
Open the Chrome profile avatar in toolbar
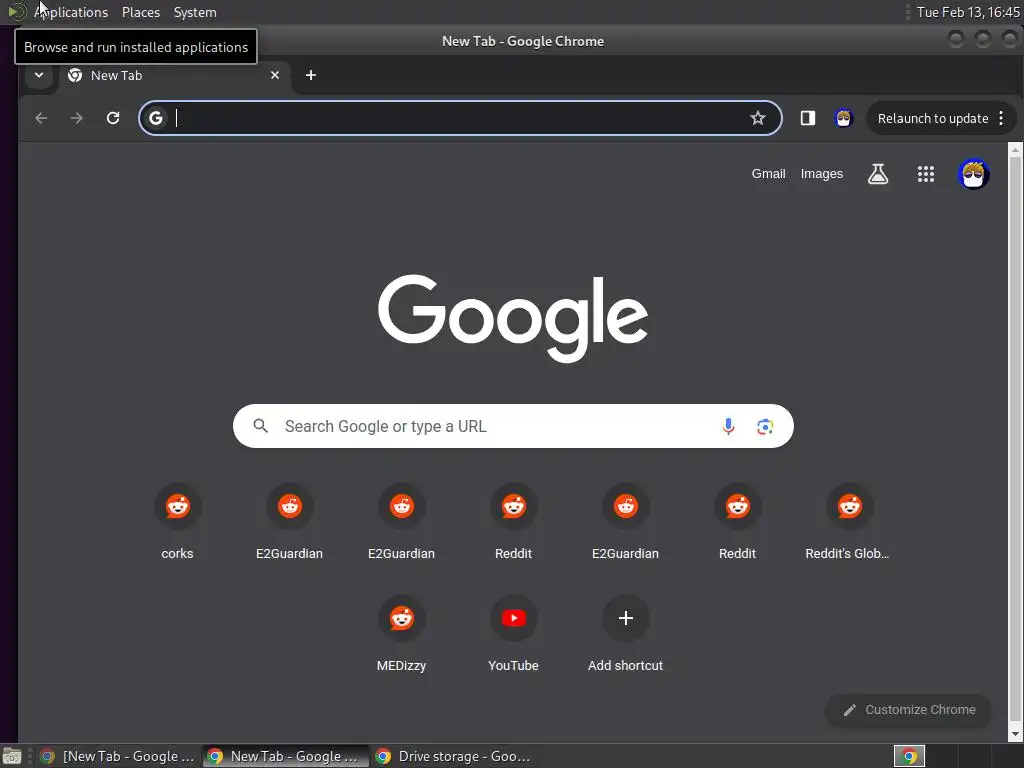(x=844, y=118)
